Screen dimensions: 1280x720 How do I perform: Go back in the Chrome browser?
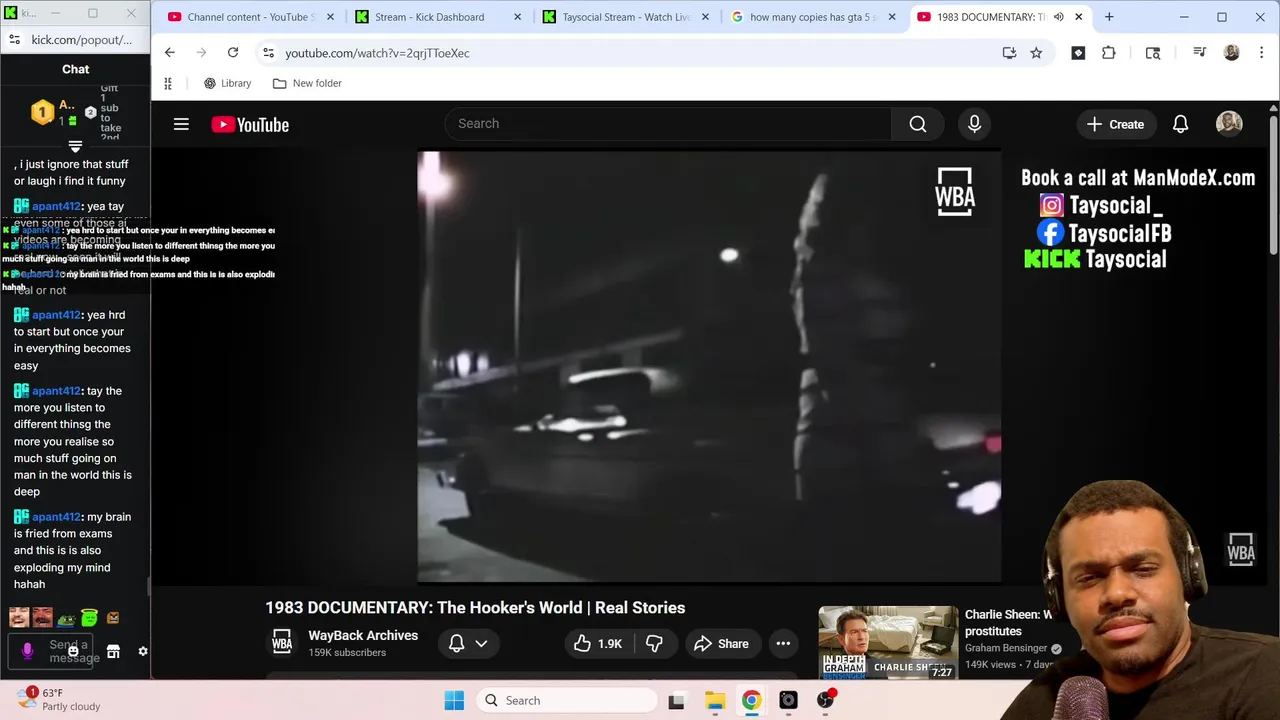[170, 52]
